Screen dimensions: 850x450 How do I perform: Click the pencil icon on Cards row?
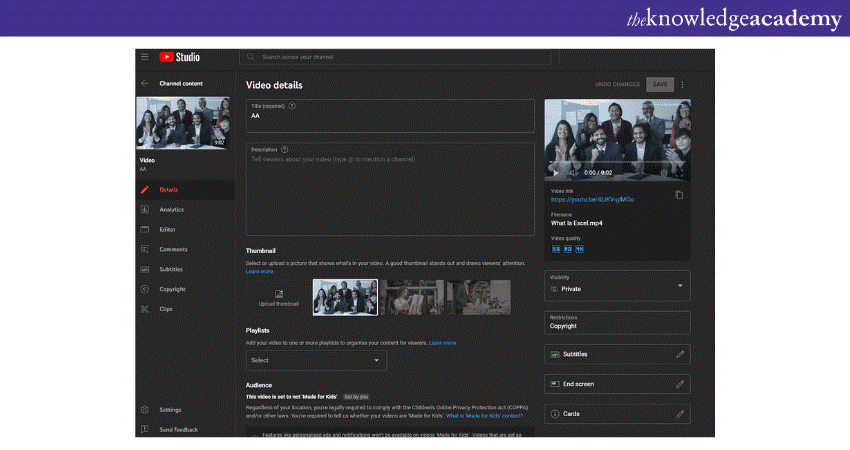[x=680, y=413]
